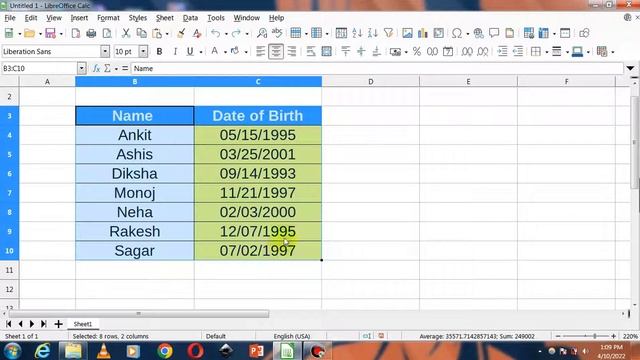Open the Font Color dropdown arrow
The height and width of the screenshot is (360, 640).
pos(224,52)
